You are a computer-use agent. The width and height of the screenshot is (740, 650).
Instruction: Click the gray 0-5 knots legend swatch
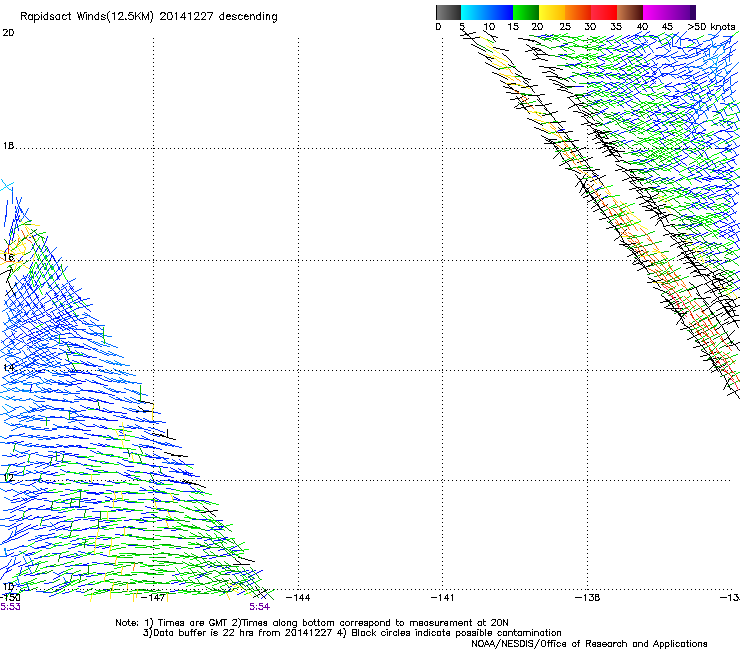(448, 12)
